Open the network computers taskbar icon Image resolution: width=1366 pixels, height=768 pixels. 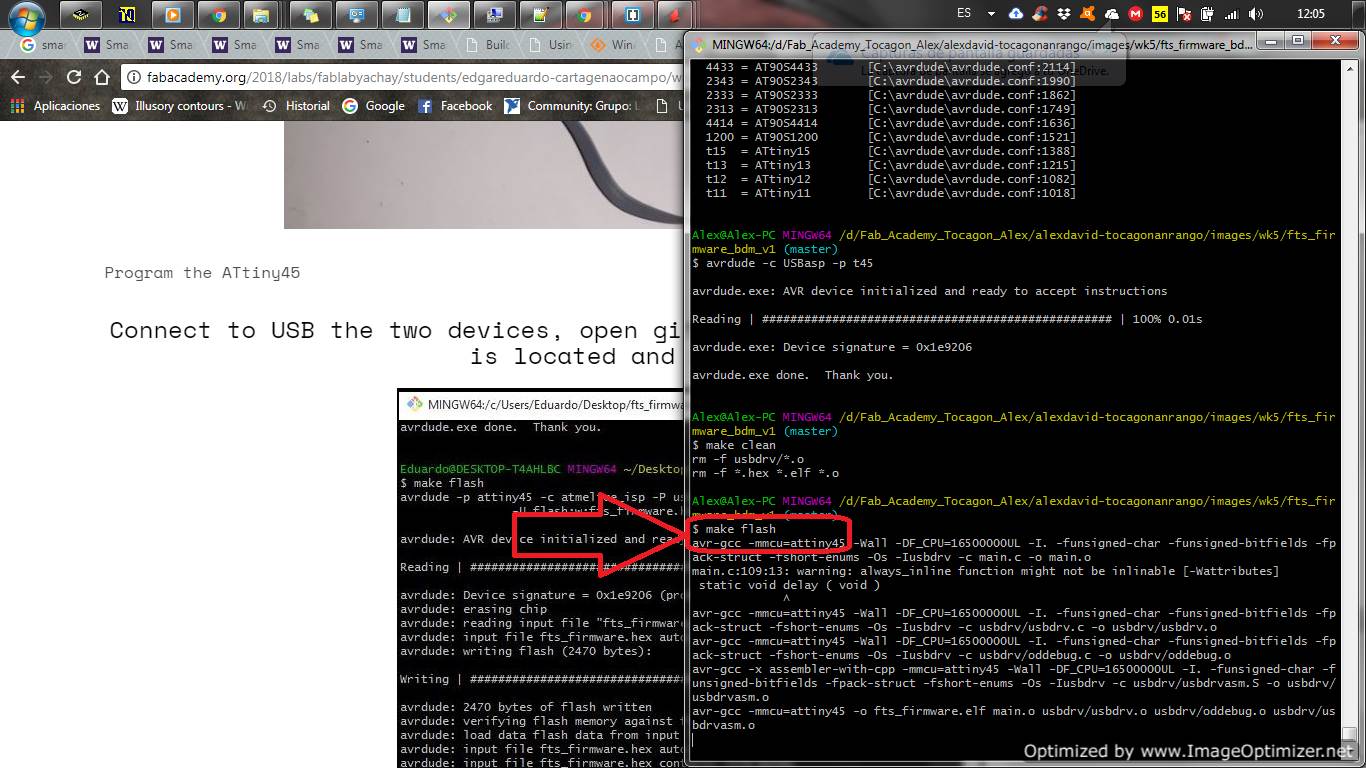(x=493, y=15)
